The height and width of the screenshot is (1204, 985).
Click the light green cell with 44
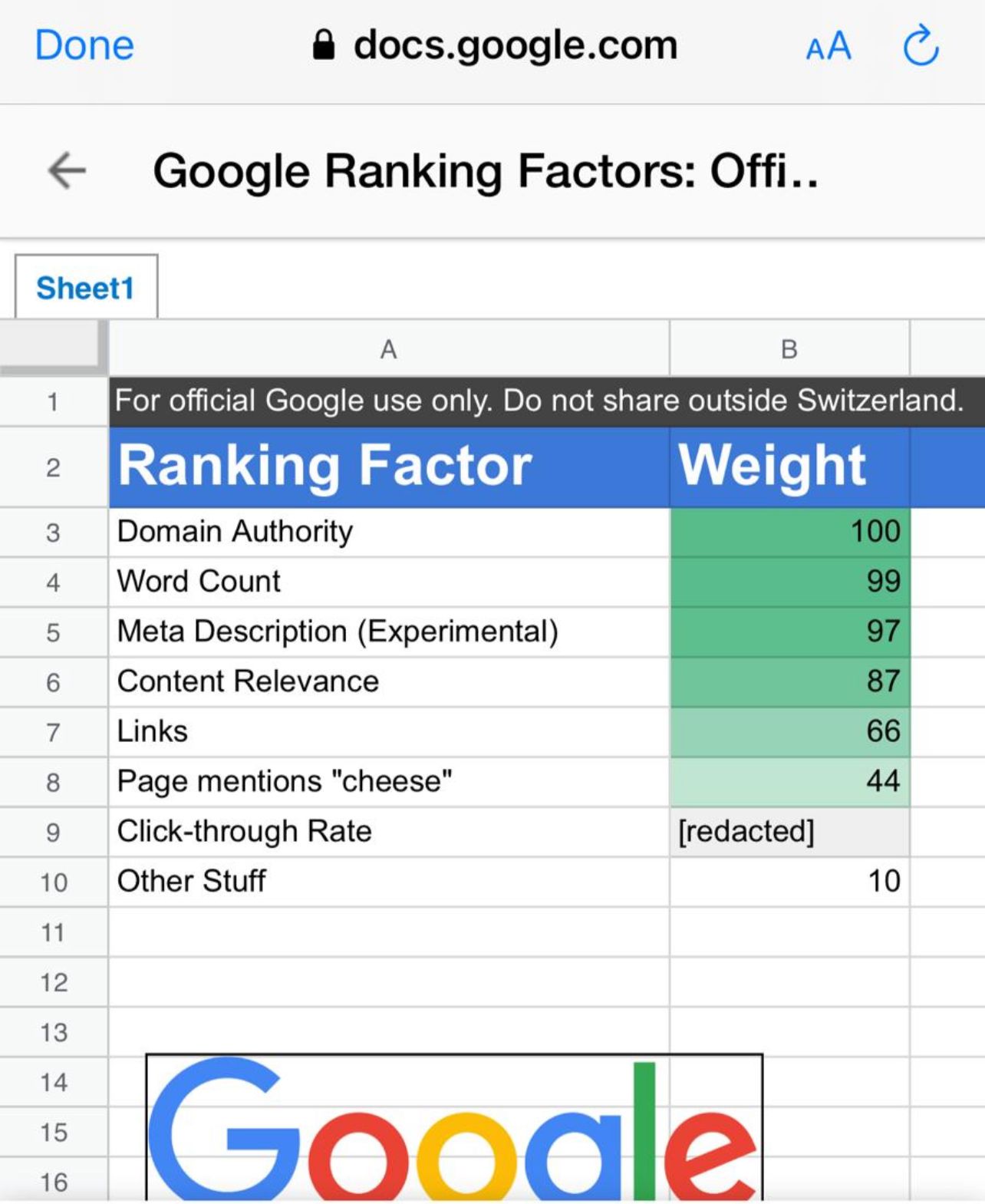click(x=789, y=781)
